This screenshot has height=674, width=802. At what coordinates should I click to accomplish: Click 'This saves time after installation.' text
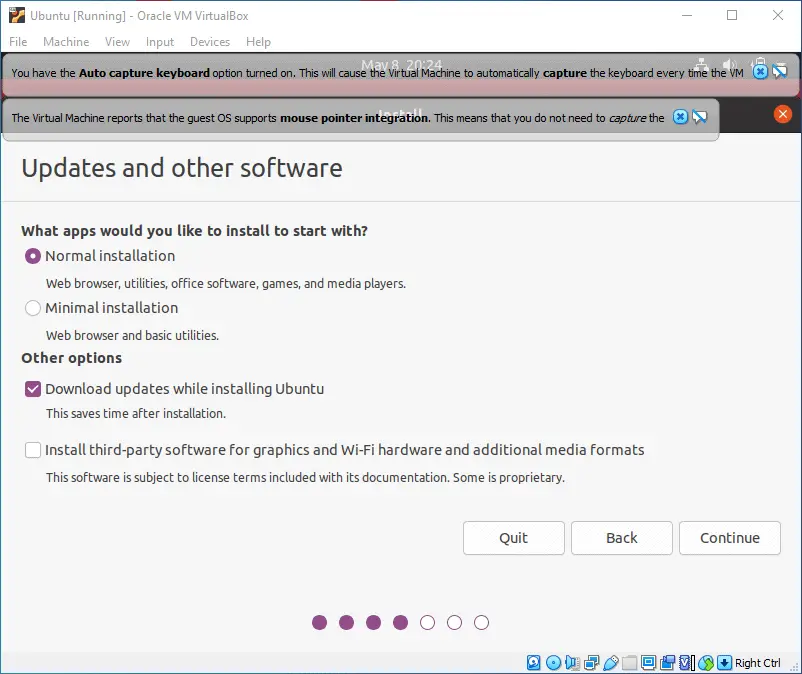[136, 413]
